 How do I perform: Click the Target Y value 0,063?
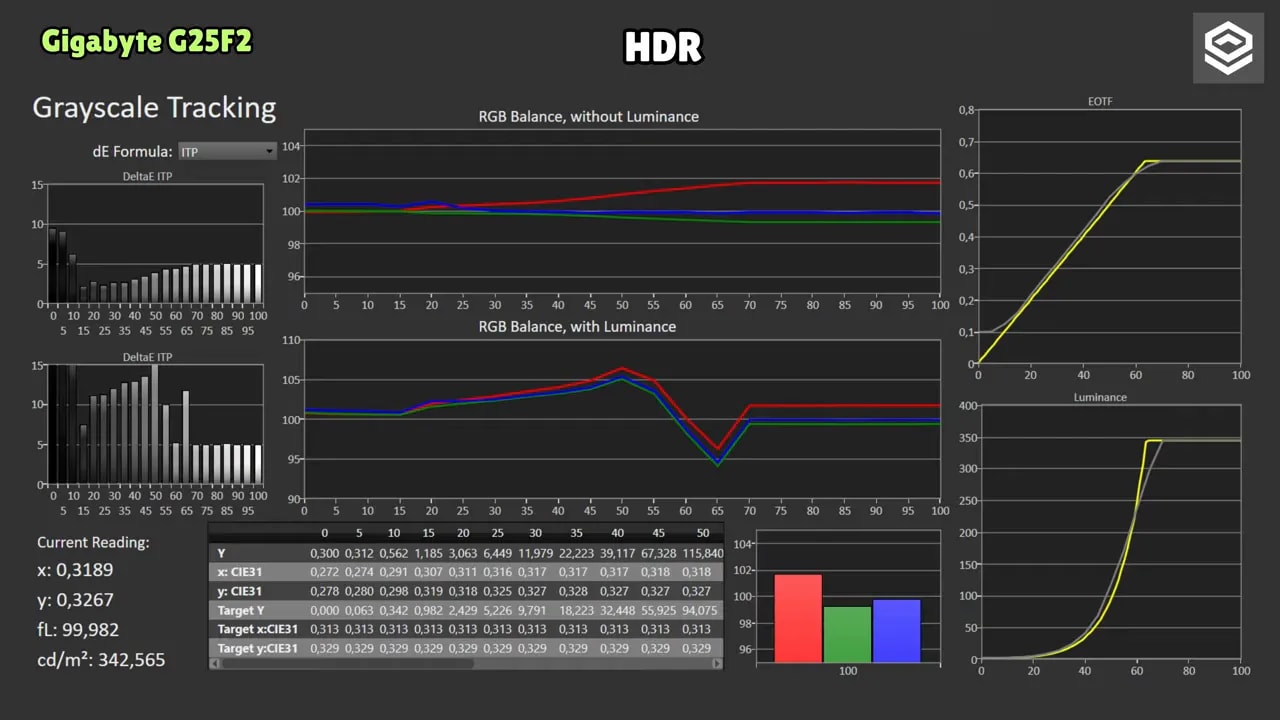(x=359, y=610)
